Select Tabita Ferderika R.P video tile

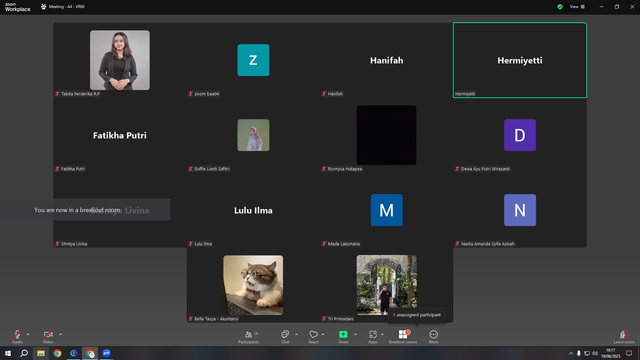pyautogui.click(x=120, y=60)
